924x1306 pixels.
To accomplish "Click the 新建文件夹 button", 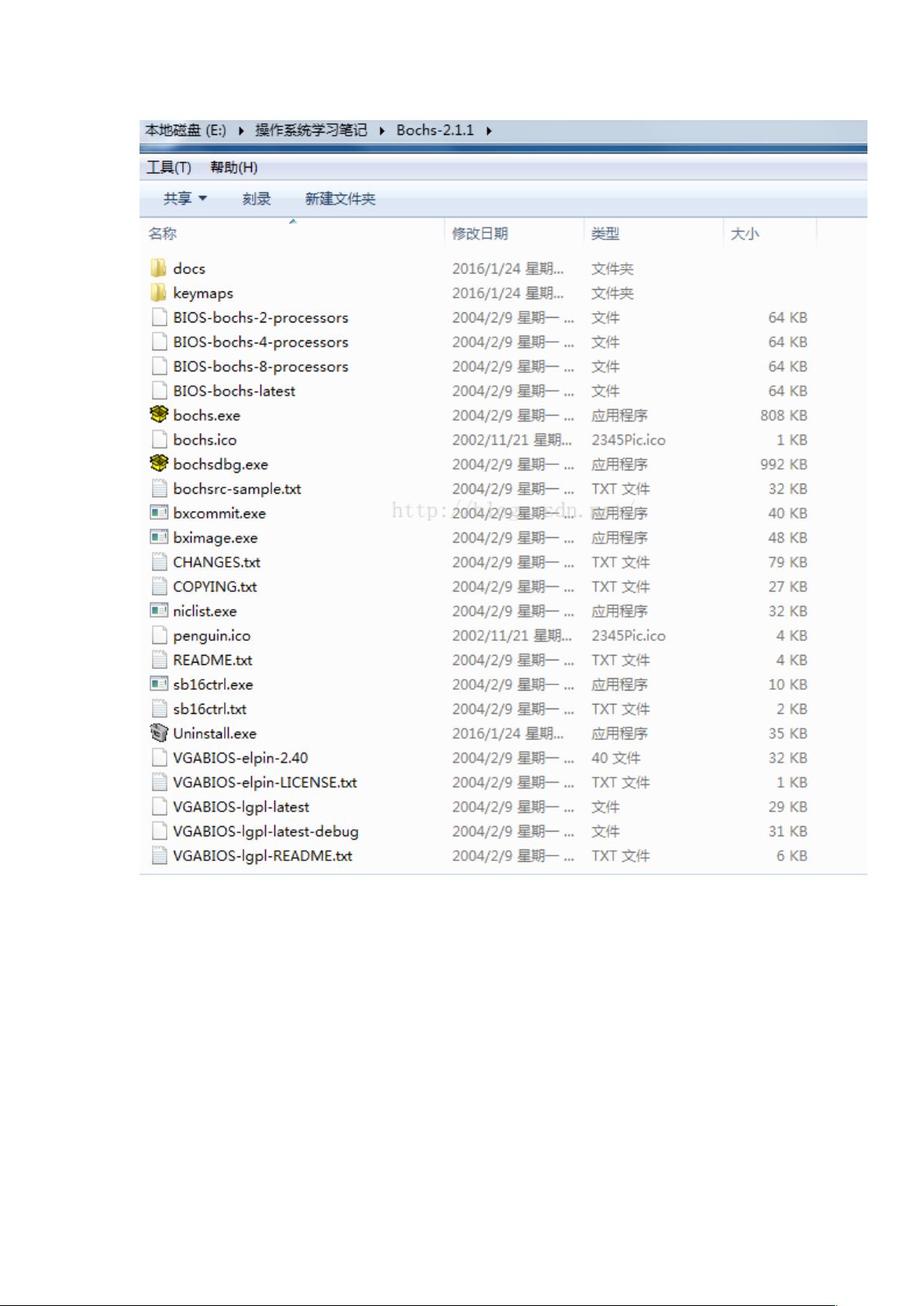I will click(x=340, y=198).
